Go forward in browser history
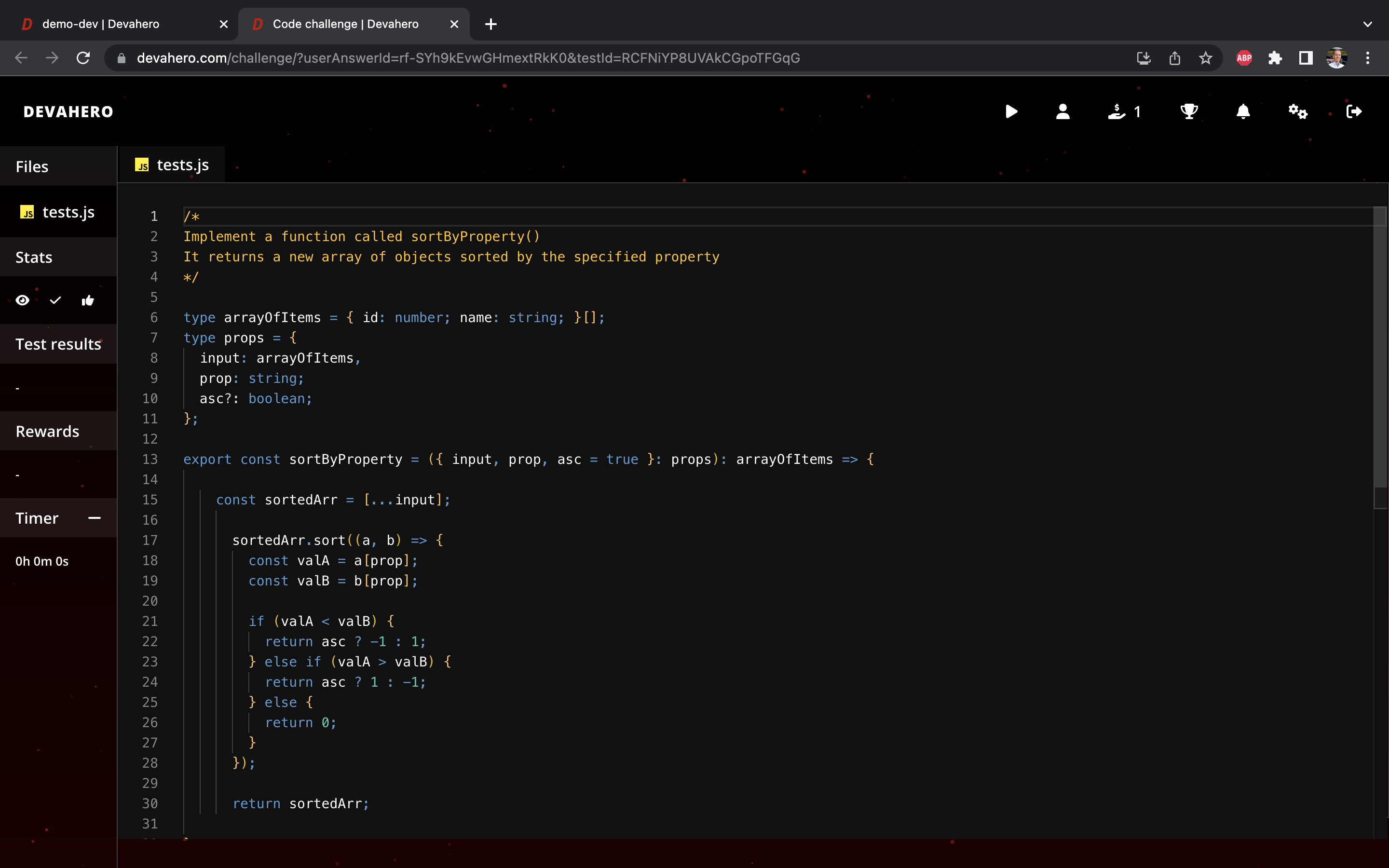1389x868 pixels. (x=52, y=58)
